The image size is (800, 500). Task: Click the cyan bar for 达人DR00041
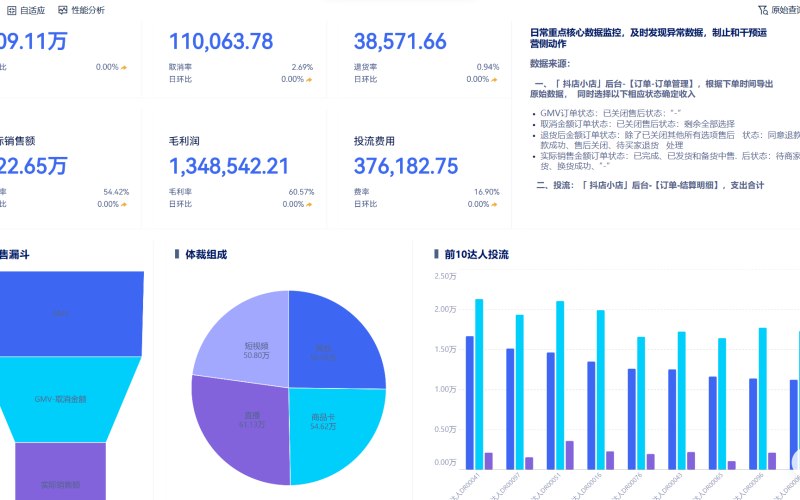[x=479, y=384]
